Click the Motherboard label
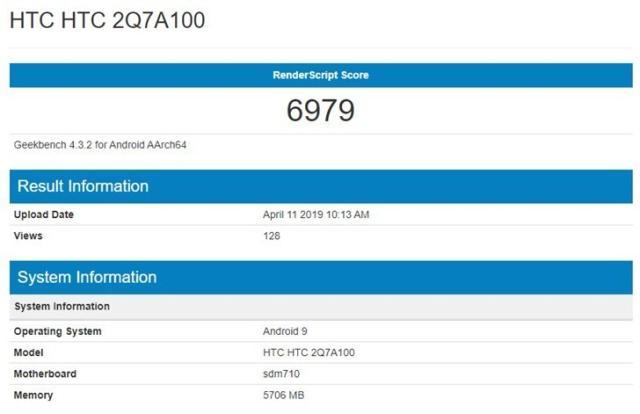640x414 pixels. (x=45, y=374)
